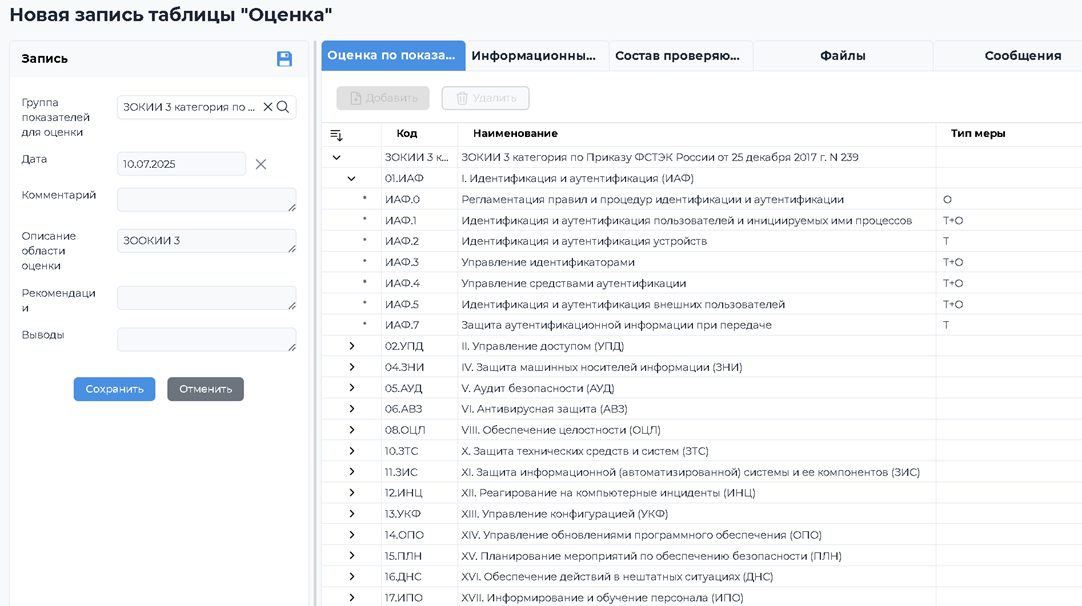
Task: Open the Состав проверяю... tab
Action: pyautogui.click(x=681, y=56)
